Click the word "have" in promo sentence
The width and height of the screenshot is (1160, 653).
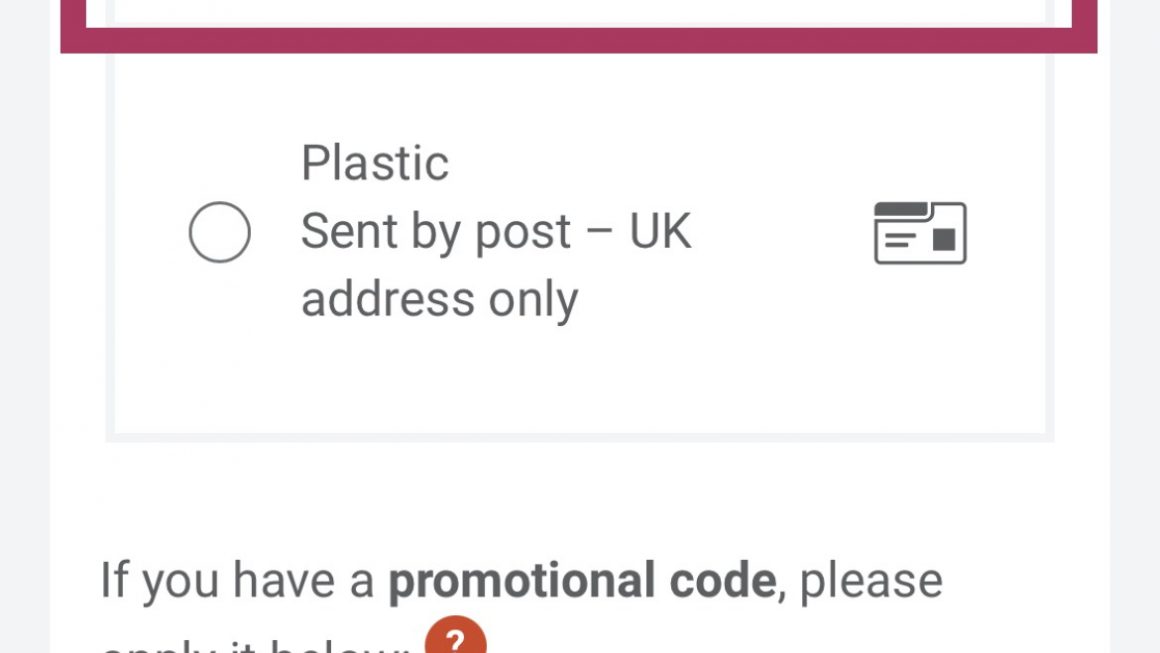point(290,581)
